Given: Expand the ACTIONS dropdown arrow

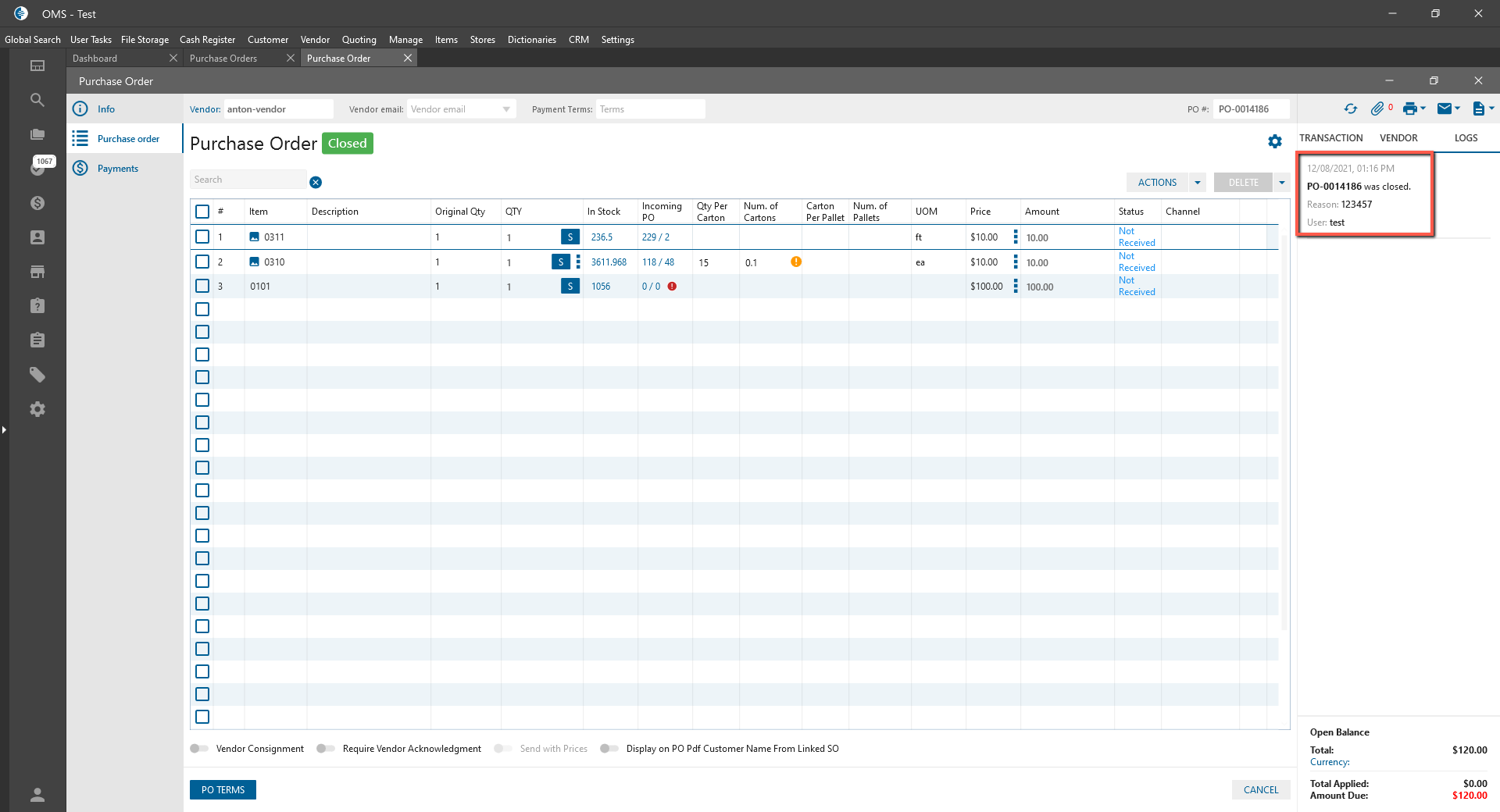Looking at the screenshot, I should pyautogui.click(x=1198, y=183).
